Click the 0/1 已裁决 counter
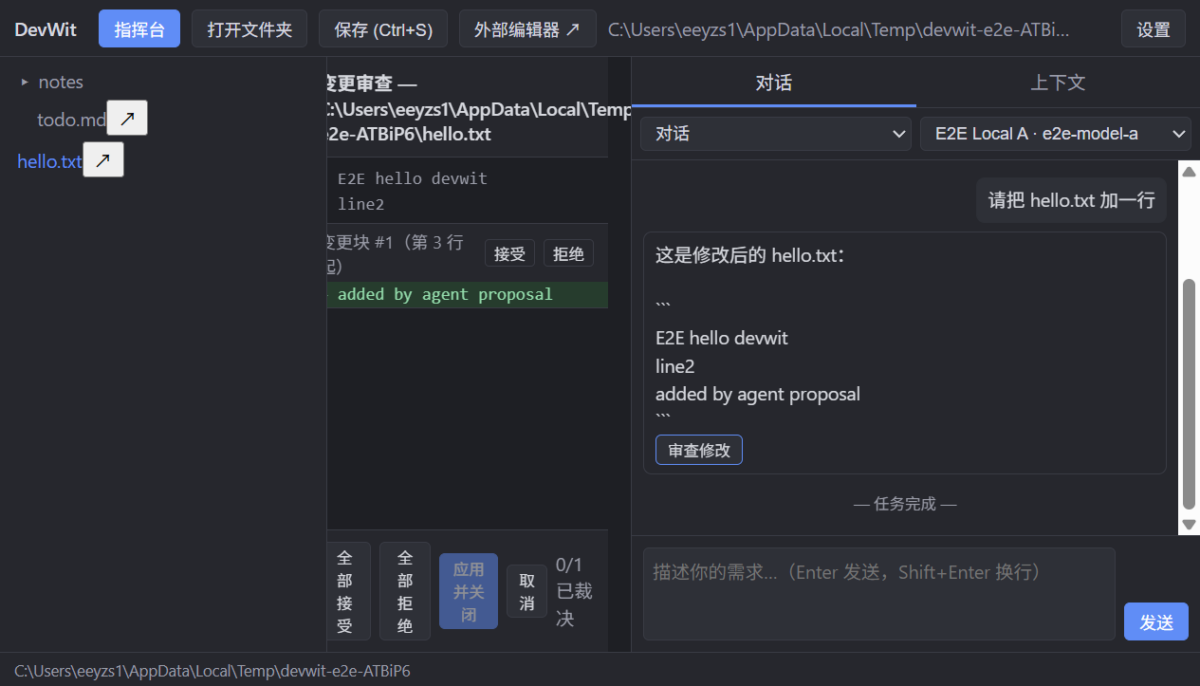The image size is (1200, 686). [x=575, y=591]
